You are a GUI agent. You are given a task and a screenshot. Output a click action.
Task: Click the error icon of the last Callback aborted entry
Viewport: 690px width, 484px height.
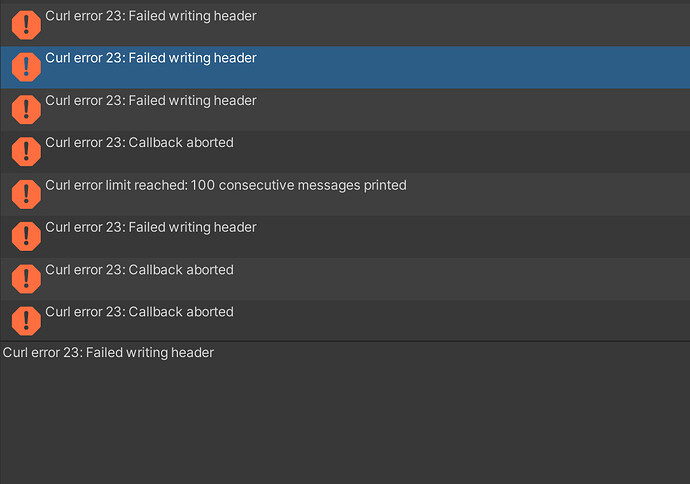(26, 321)
